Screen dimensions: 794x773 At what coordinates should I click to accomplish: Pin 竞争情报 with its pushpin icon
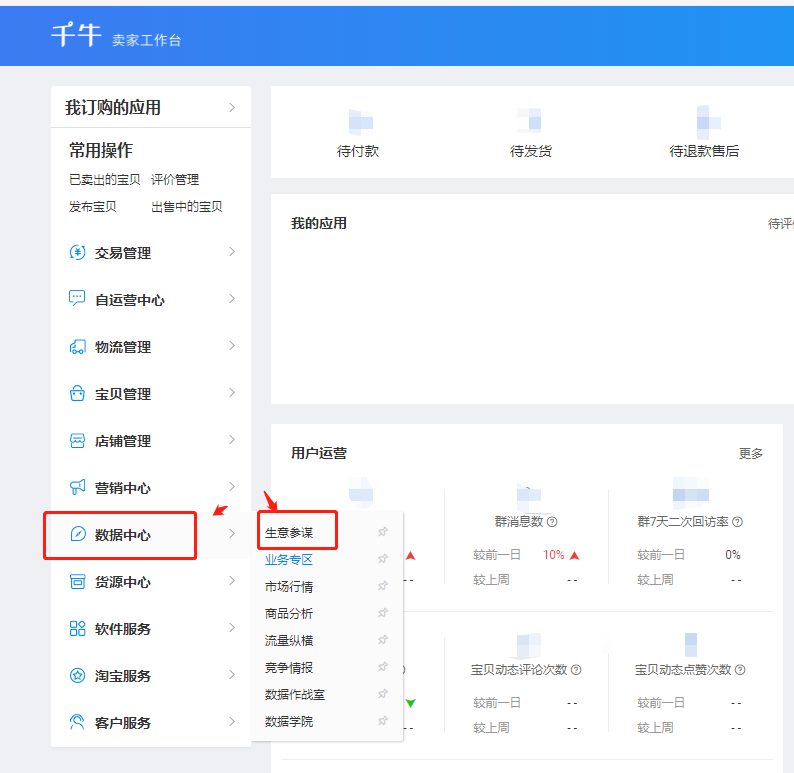pyautogui.click(x=383, y=667)
